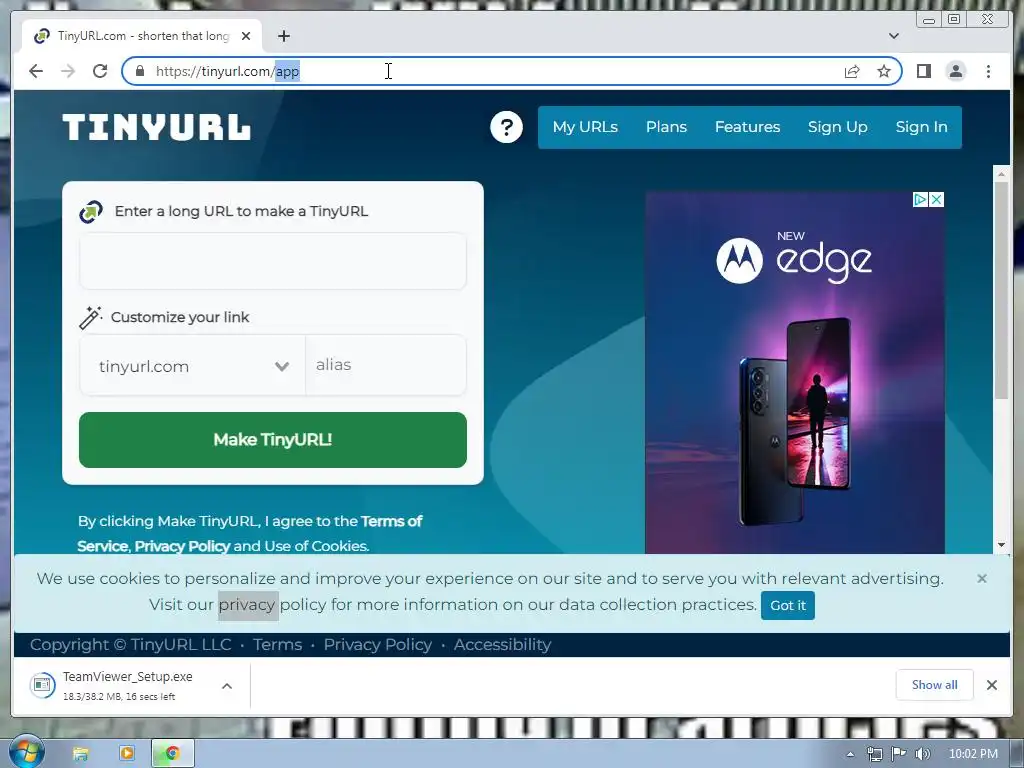Click the page scrollbar down arrow
The height and width of the screenshot is (768, 1024).
(1001, 545)
